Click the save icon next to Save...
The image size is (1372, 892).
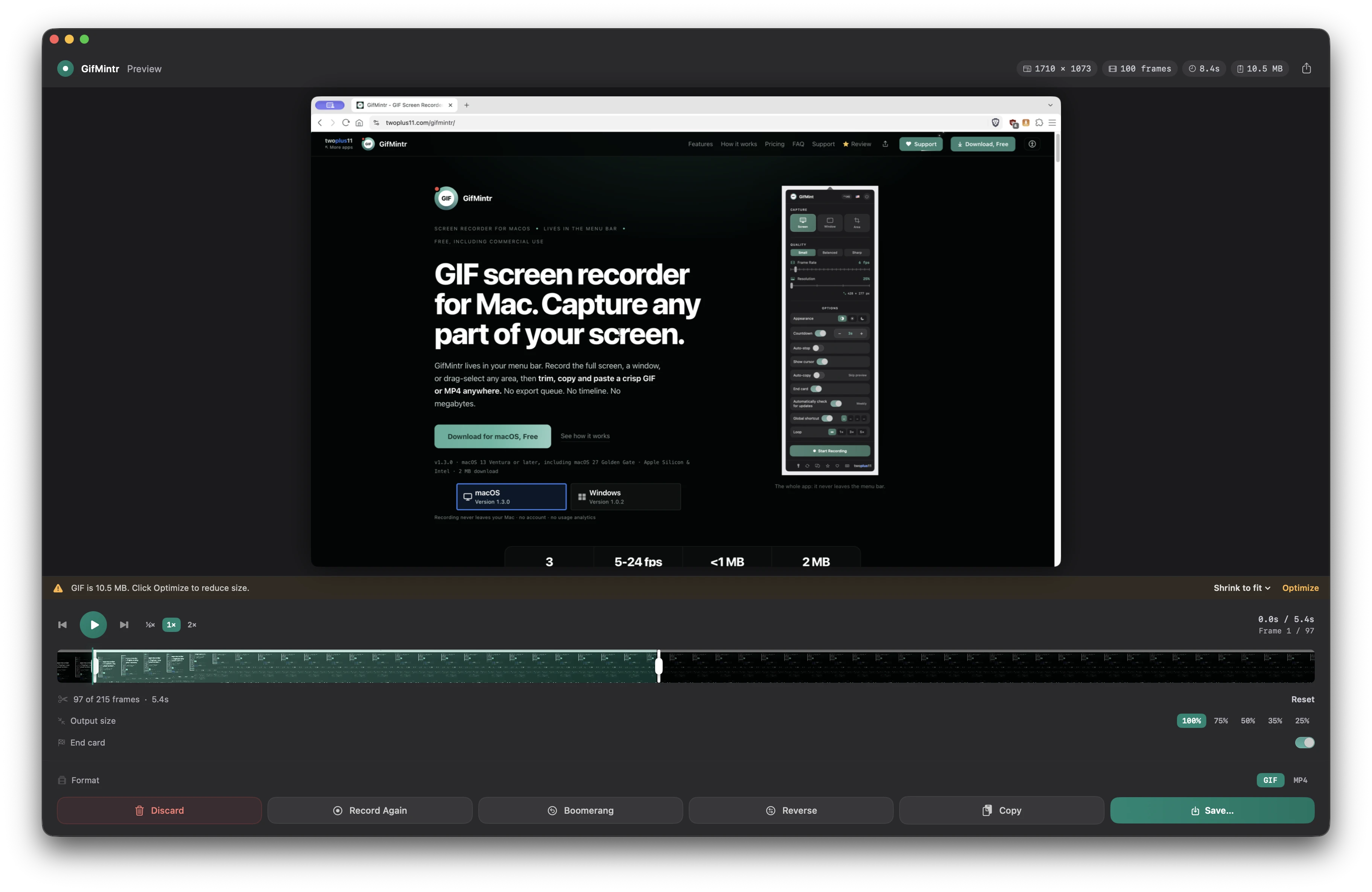click(1195, 811)
